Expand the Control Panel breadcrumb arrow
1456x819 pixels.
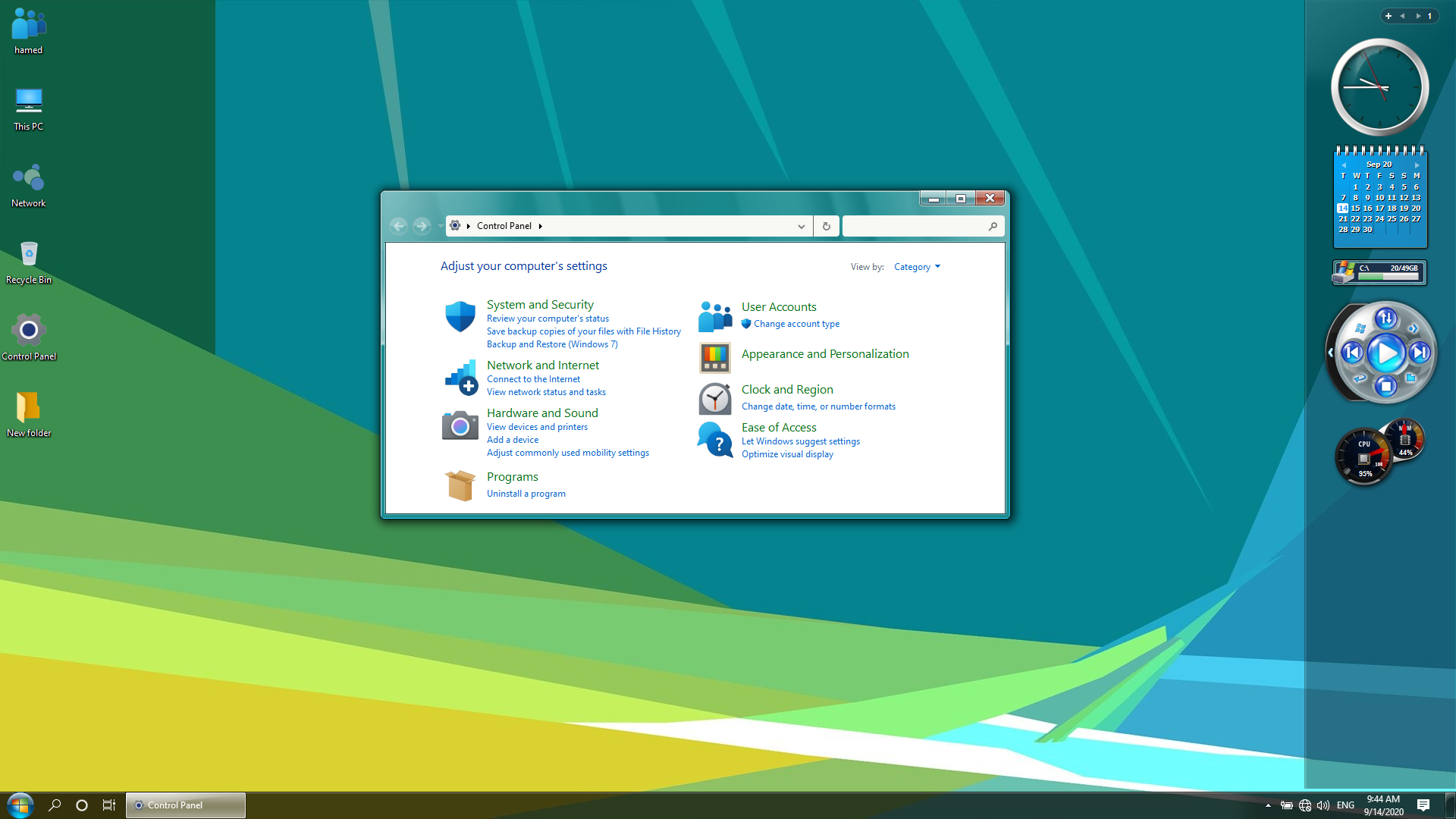coord(540,226)
